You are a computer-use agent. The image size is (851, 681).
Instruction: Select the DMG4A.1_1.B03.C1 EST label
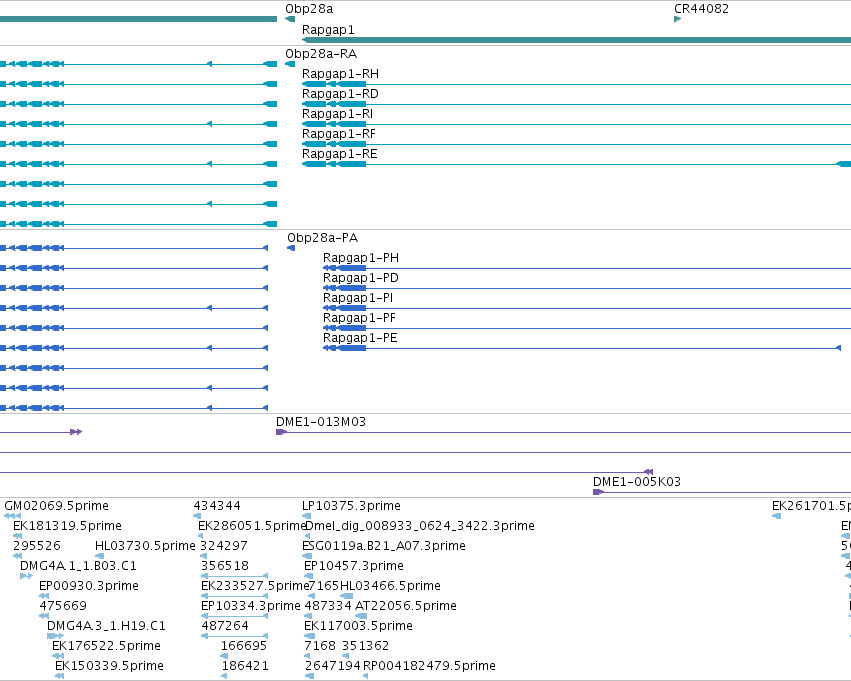coord(78,566)
